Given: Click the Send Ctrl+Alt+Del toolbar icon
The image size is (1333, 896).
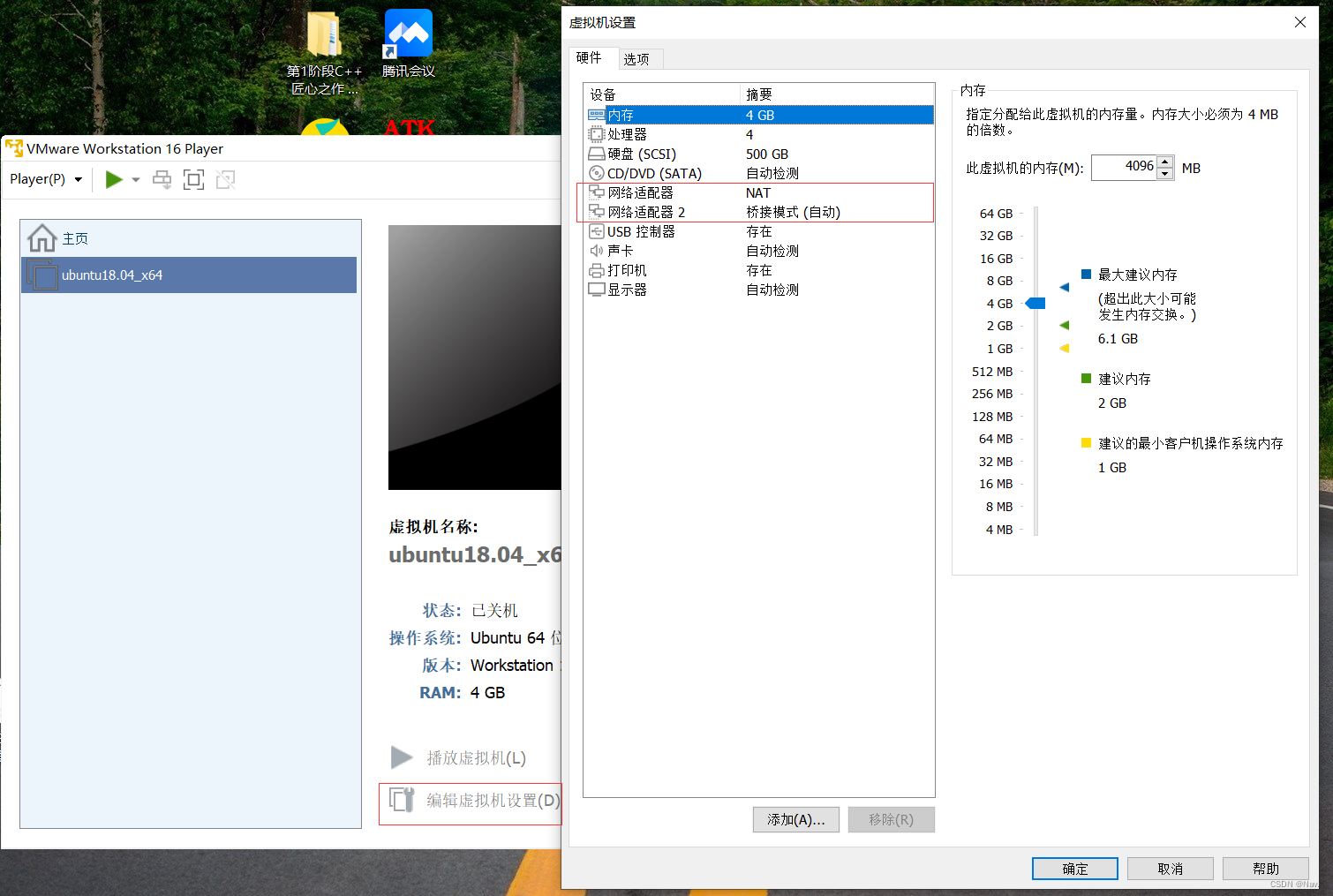Looking at the screenshot, I should [x=162, y=179].
